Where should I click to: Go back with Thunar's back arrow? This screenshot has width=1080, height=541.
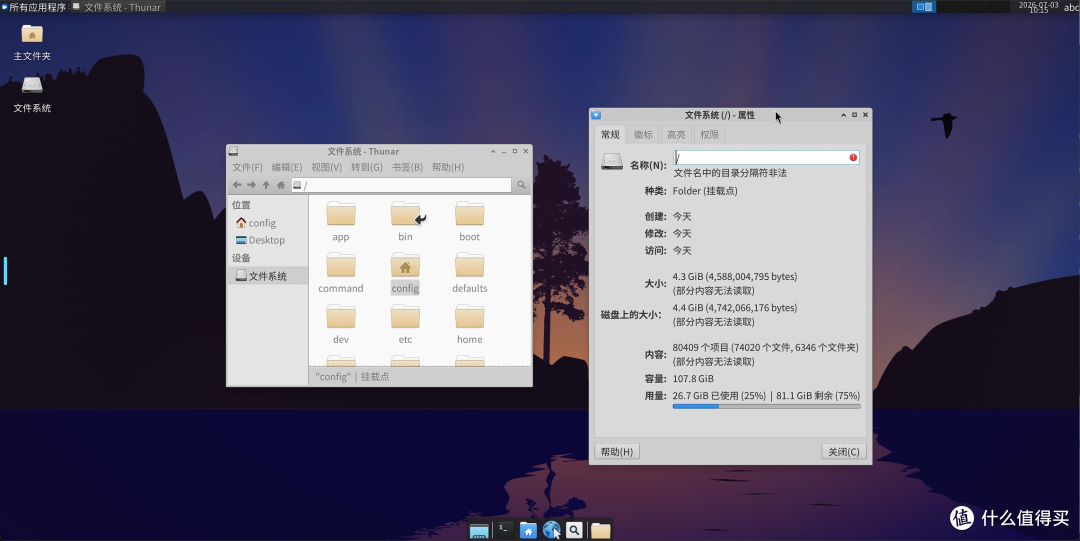237,185
